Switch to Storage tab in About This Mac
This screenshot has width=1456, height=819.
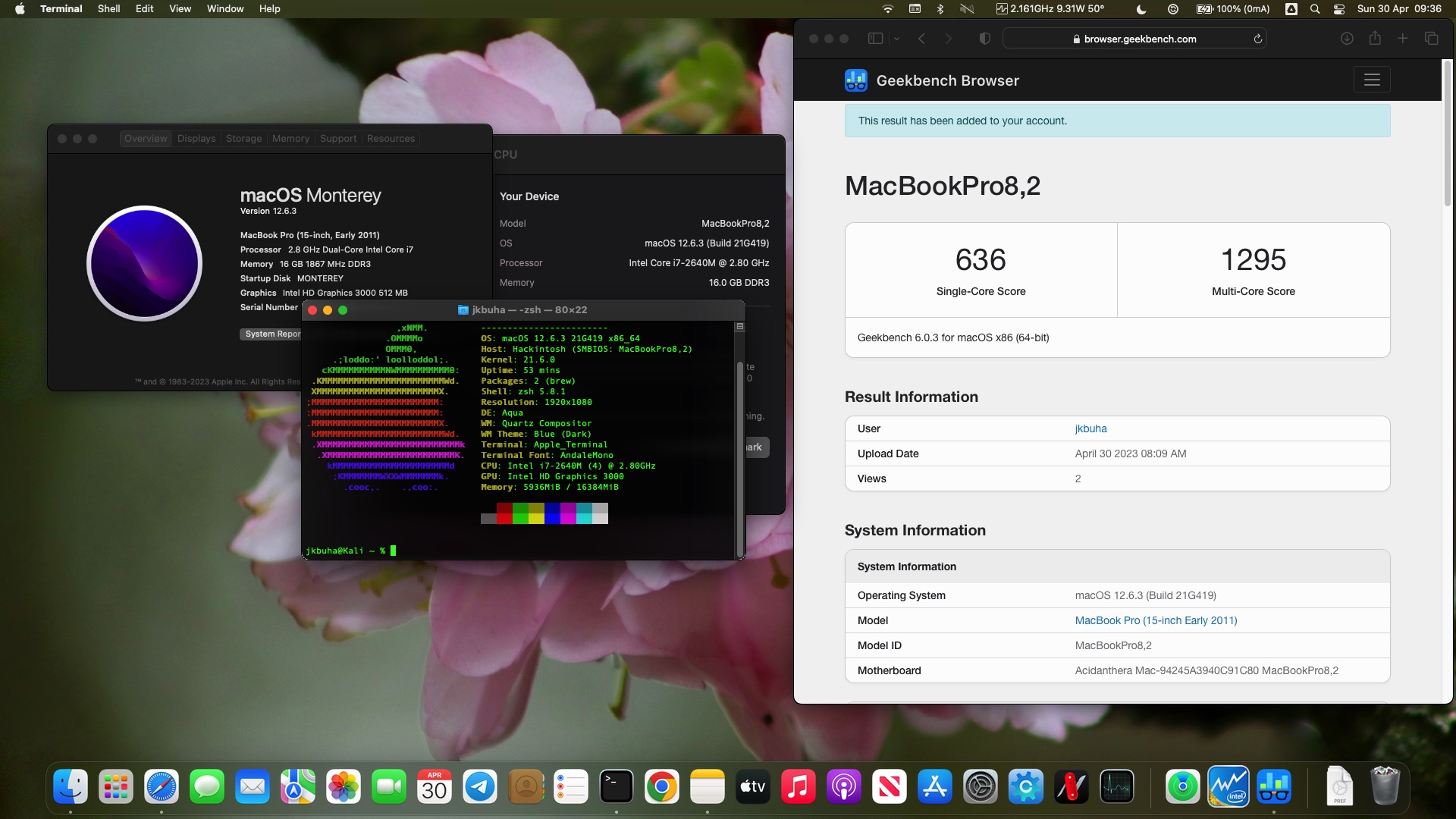click(243, 139)
